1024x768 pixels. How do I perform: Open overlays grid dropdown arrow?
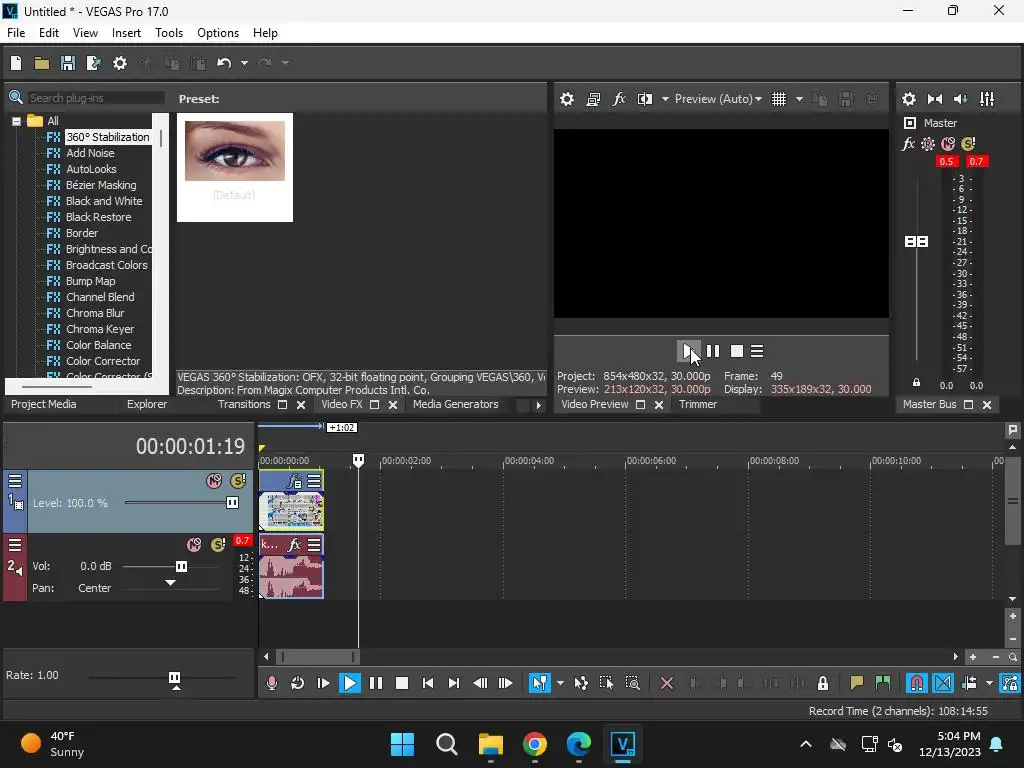799,99
